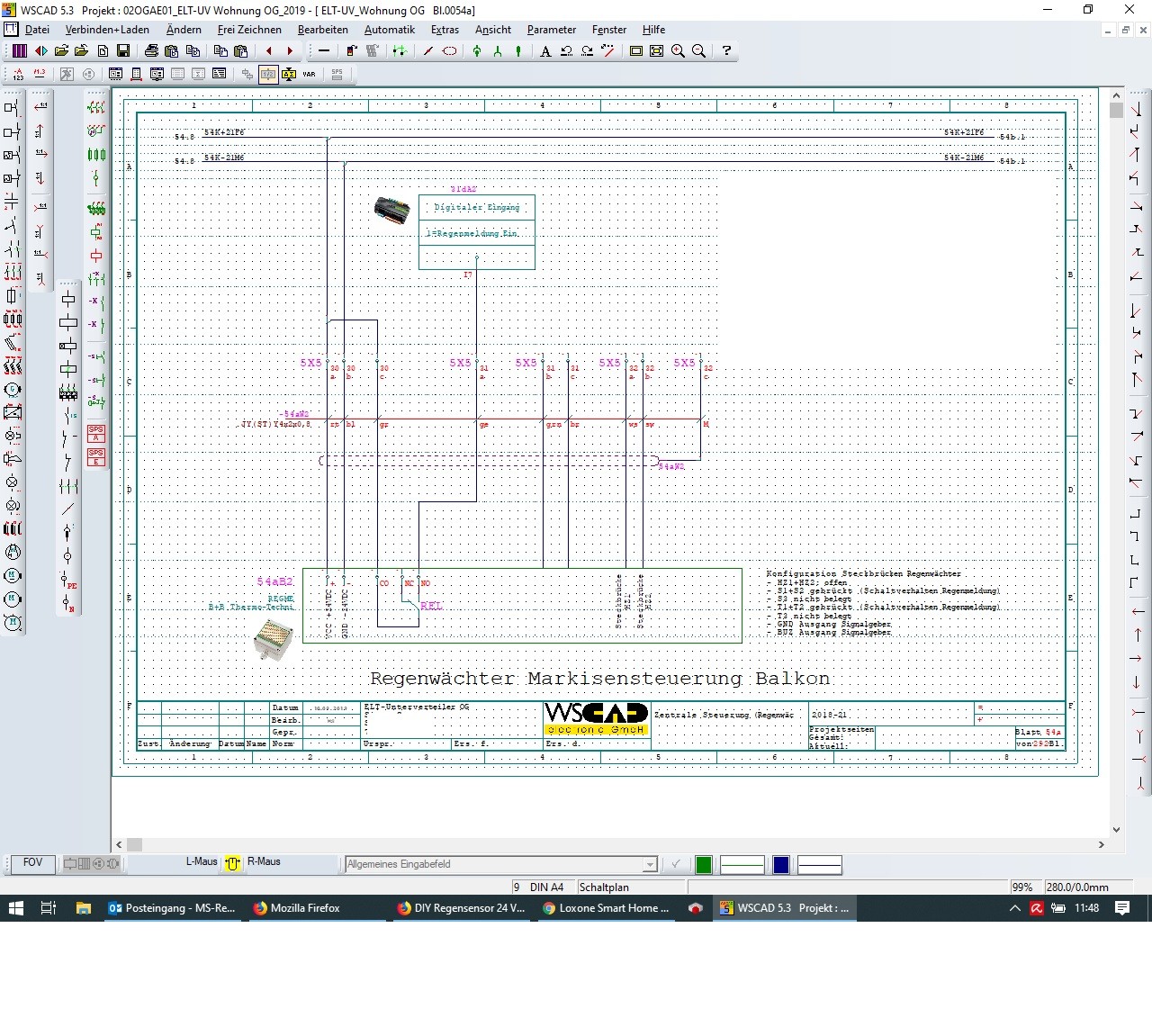
Task: Click the zoom in magnifier icon
Action: [678, 51]
